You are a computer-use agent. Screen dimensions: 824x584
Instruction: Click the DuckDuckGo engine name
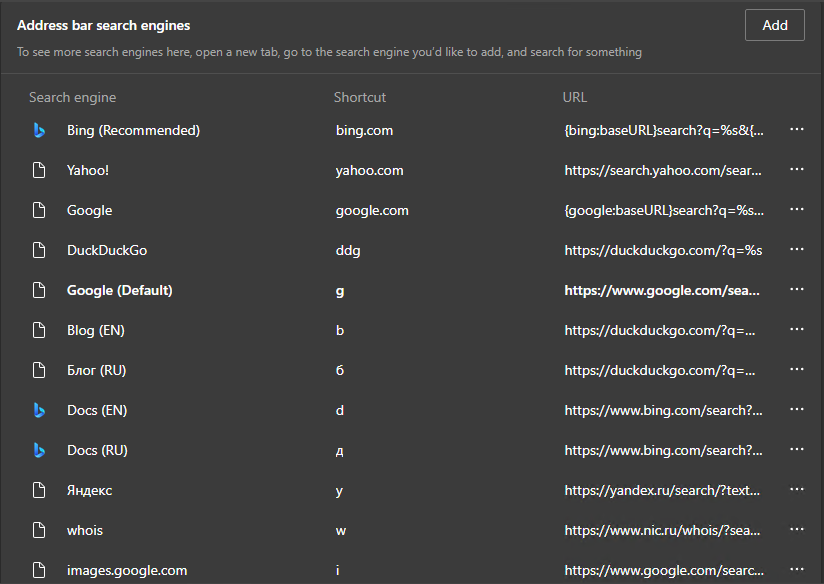coord(107,250)
